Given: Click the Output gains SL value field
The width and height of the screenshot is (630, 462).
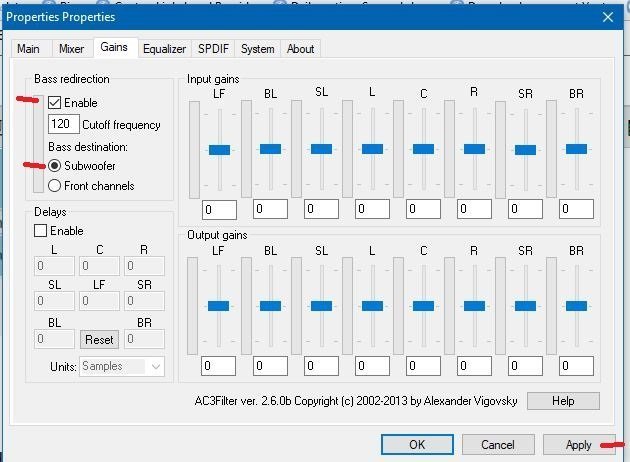Looking at the screenshot, I should (x=321, y=366).
